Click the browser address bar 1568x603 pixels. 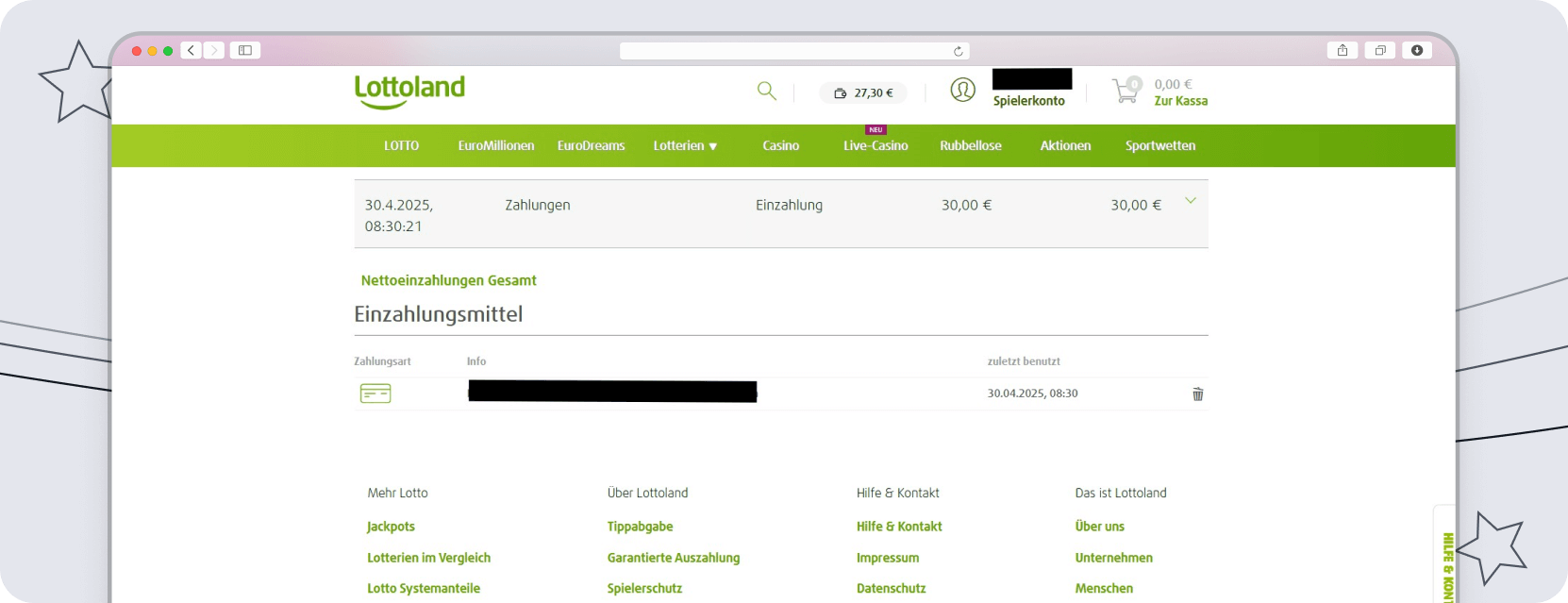pyautogui.click(x=794, y=51)
